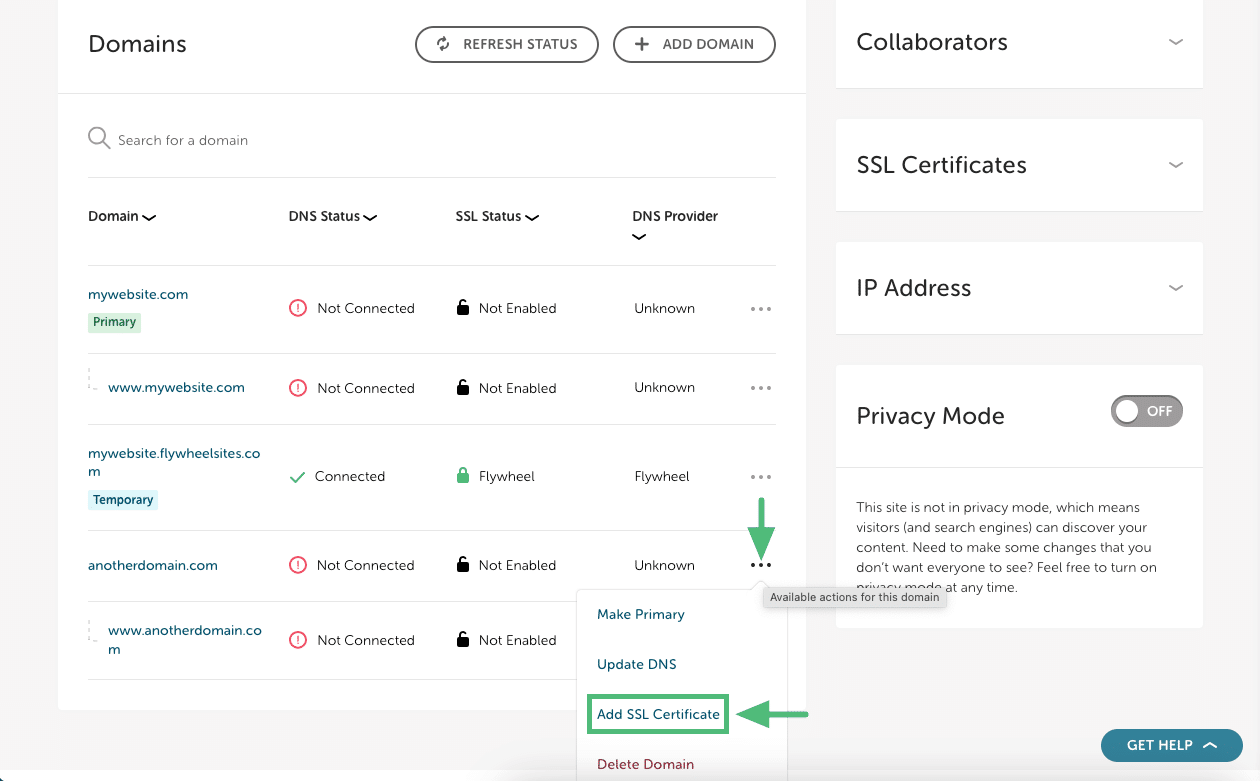
Task: Expand the SSL Certificates panel
Action: point(1175,164)
